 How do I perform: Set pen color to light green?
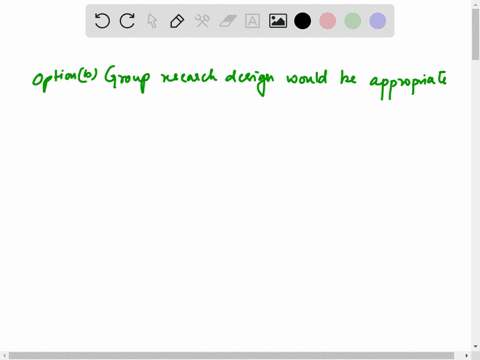(x=353, y=21)
